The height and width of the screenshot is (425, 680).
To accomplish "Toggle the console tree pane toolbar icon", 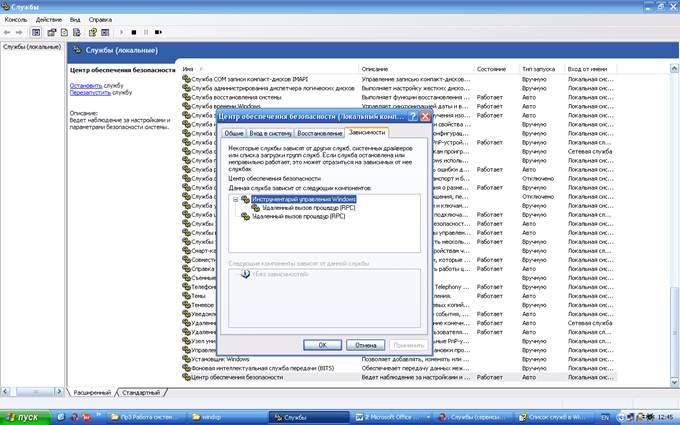I will point(36,33).
